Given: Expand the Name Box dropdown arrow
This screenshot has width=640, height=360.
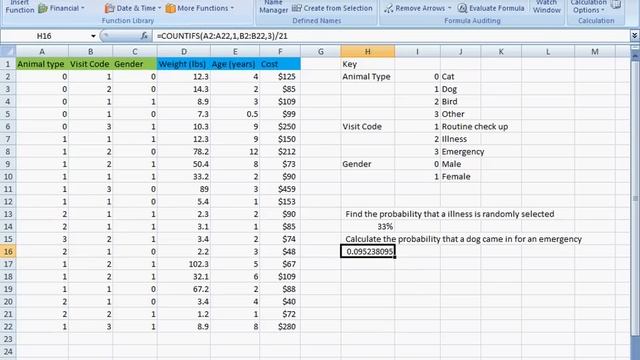Looking at the screenshot, I should click(x=93, y=36).
